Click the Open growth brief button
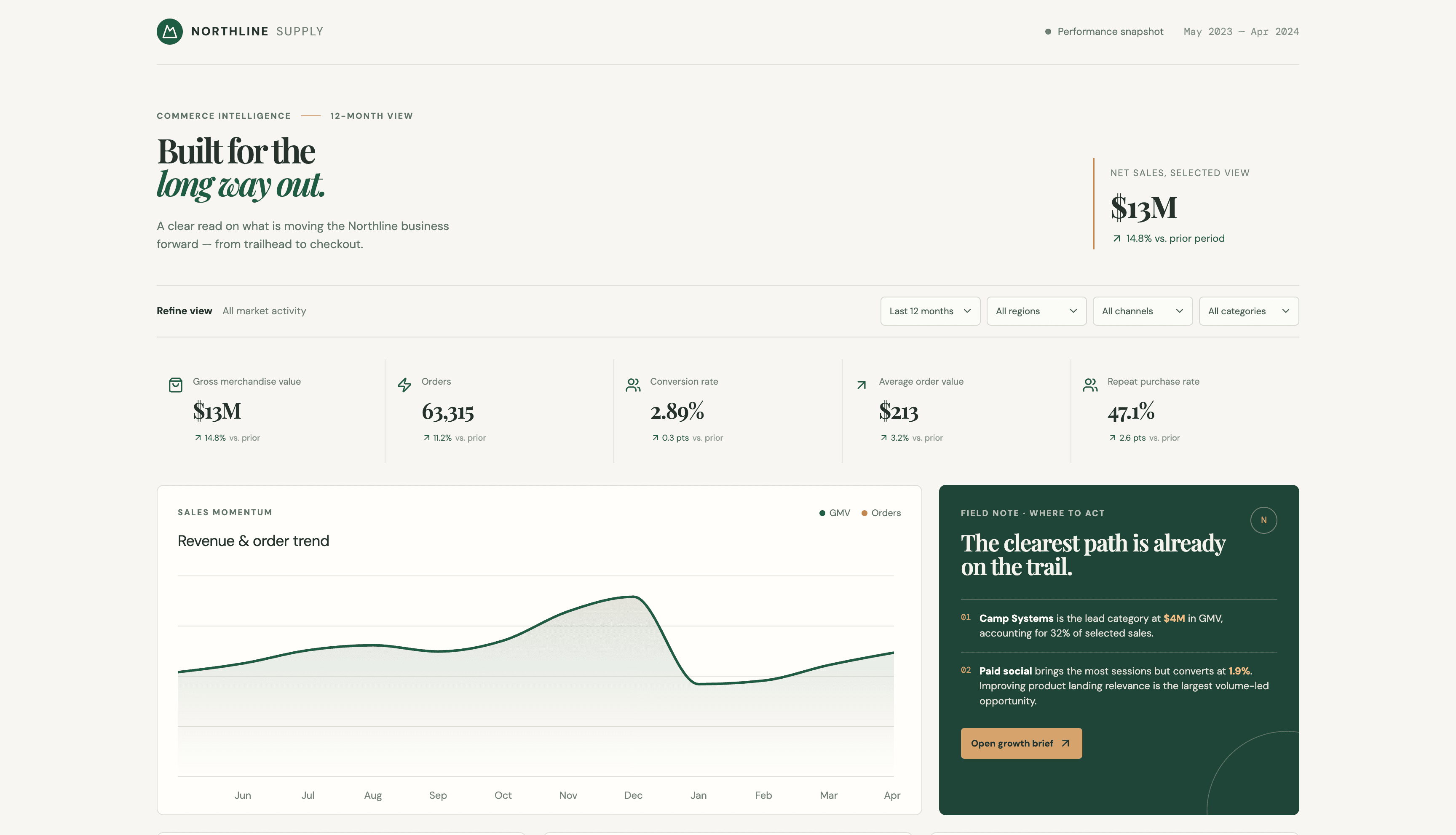 tap(1021, 743)
